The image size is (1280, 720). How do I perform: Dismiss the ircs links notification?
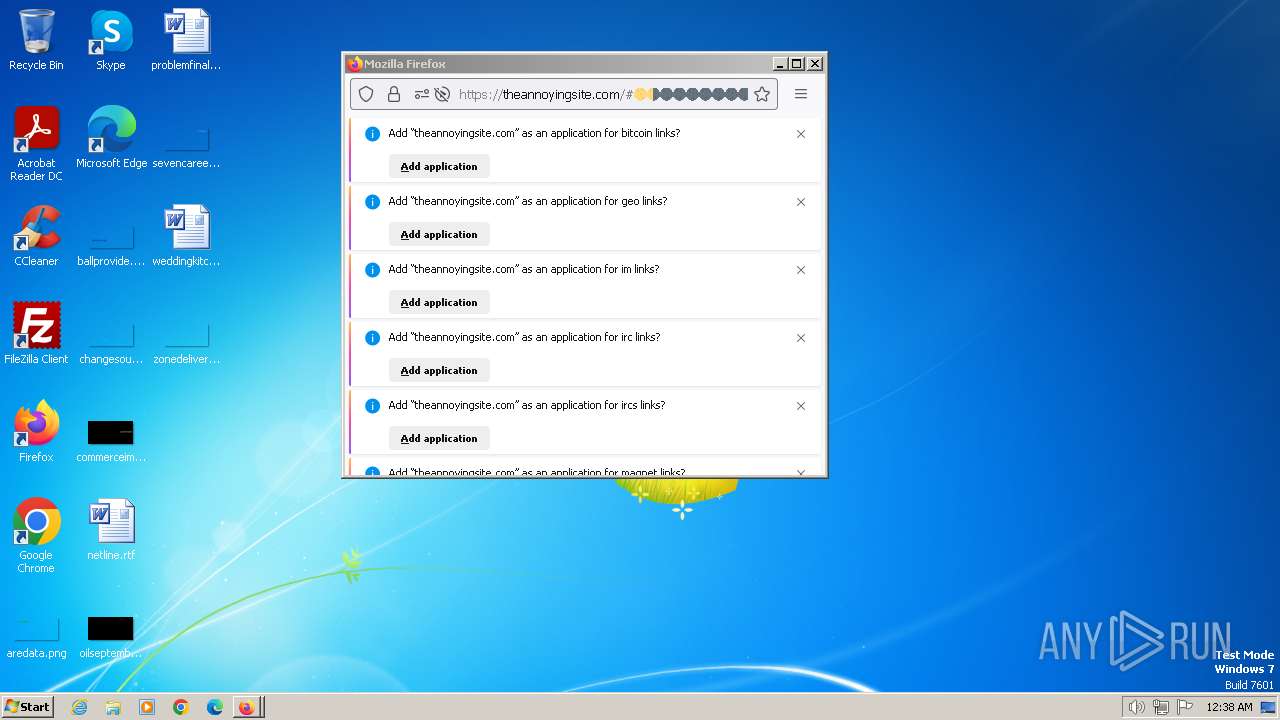[801, 406]
